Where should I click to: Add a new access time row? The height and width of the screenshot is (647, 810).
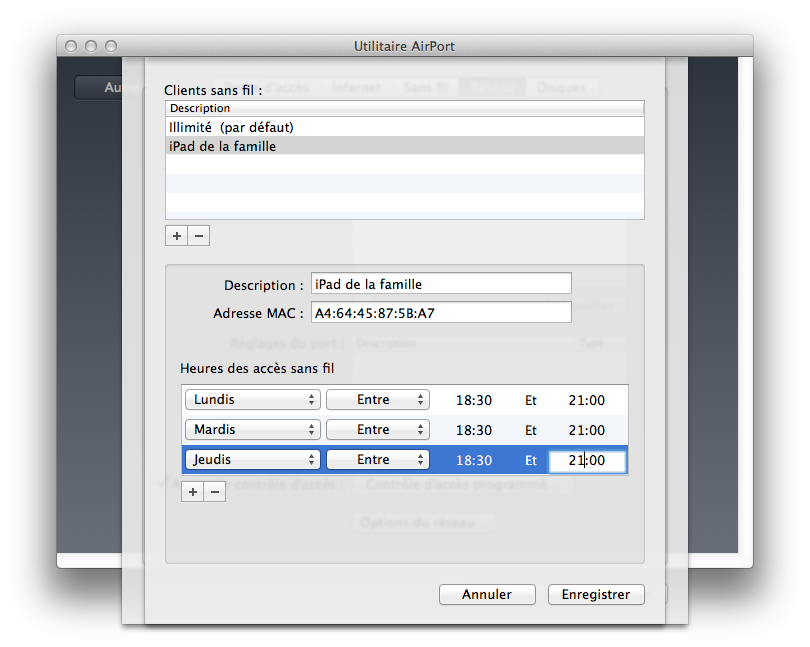pos(193,491)
